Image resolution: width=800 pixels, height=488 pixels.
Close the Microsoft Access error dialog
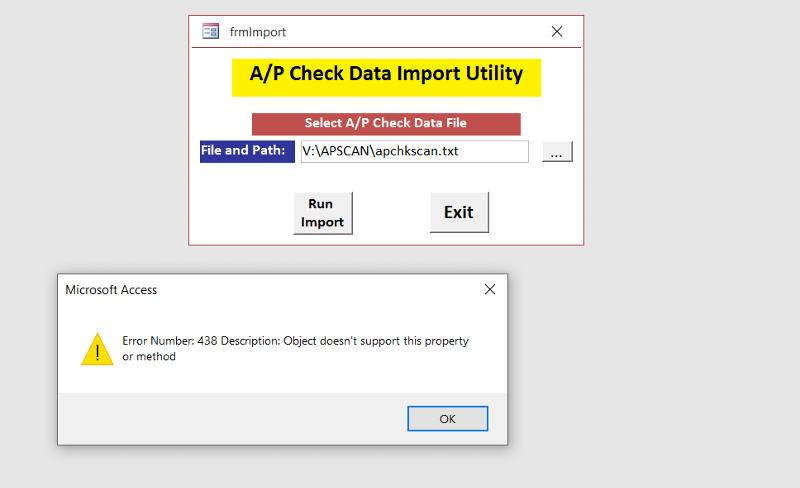click(490, 289)
